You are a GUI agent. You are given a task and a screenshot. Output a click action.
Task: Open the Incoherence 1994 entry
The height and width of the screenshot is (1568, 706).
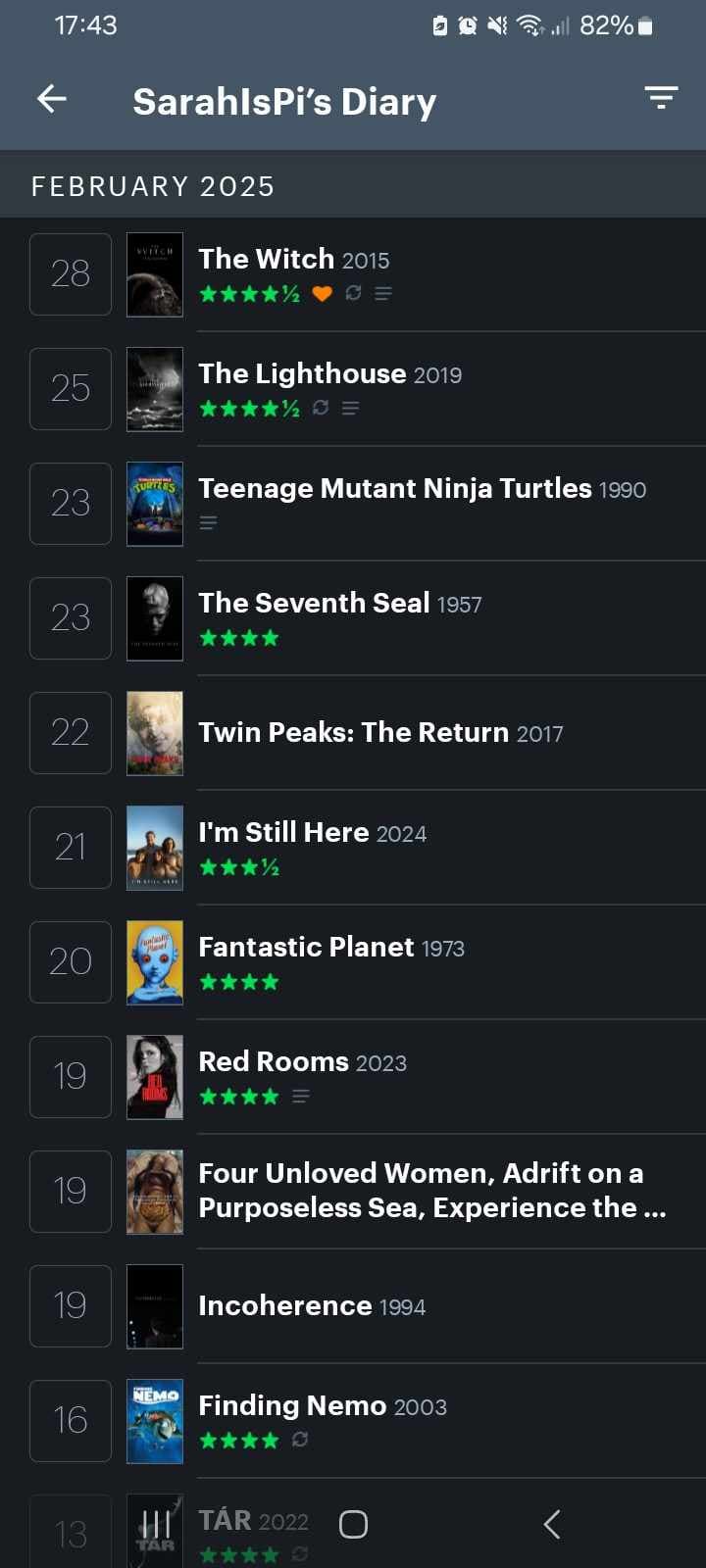point(311,1305)
